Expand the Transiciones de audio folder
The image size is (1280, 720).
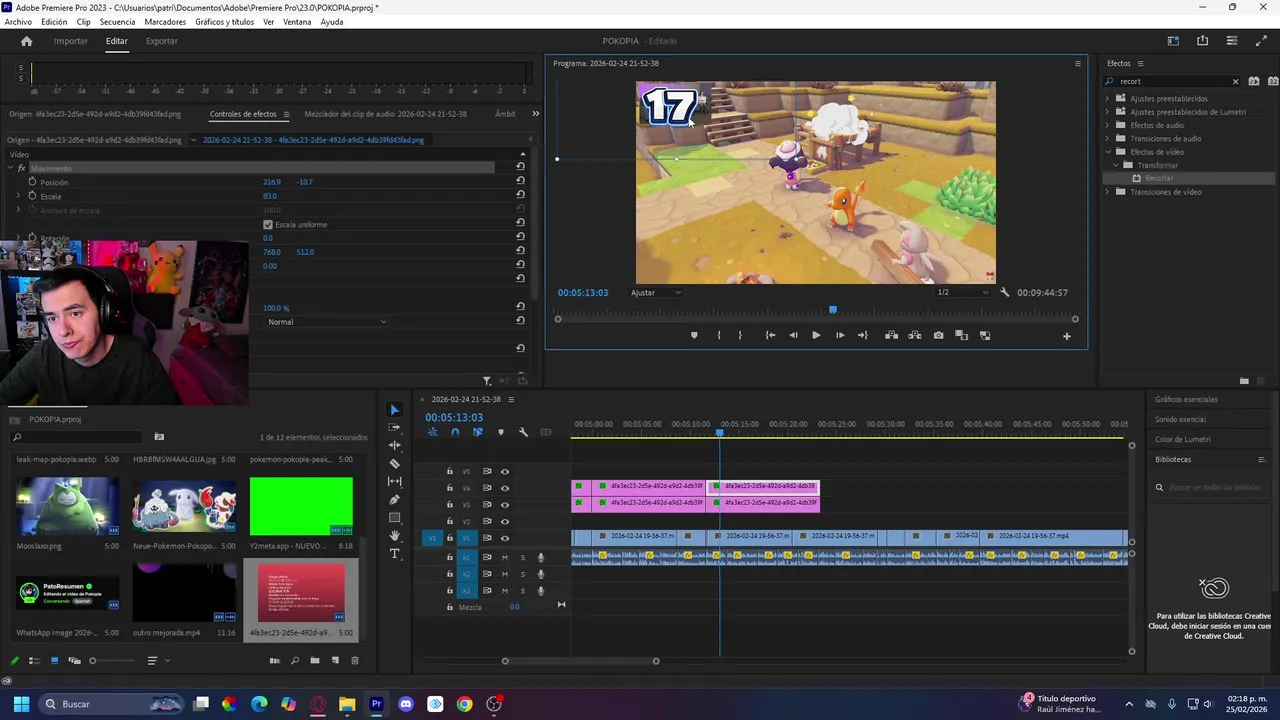tap(1107, 139)
